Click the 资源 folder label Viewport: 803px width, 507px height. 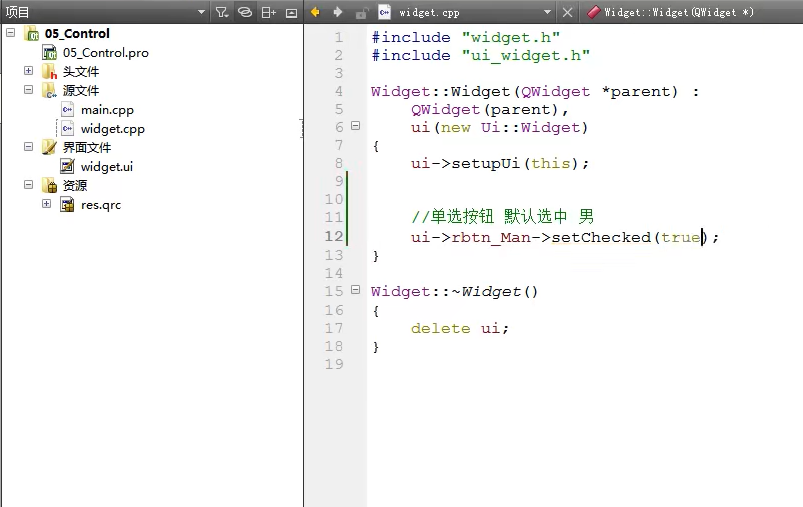[x=75, y=185]
